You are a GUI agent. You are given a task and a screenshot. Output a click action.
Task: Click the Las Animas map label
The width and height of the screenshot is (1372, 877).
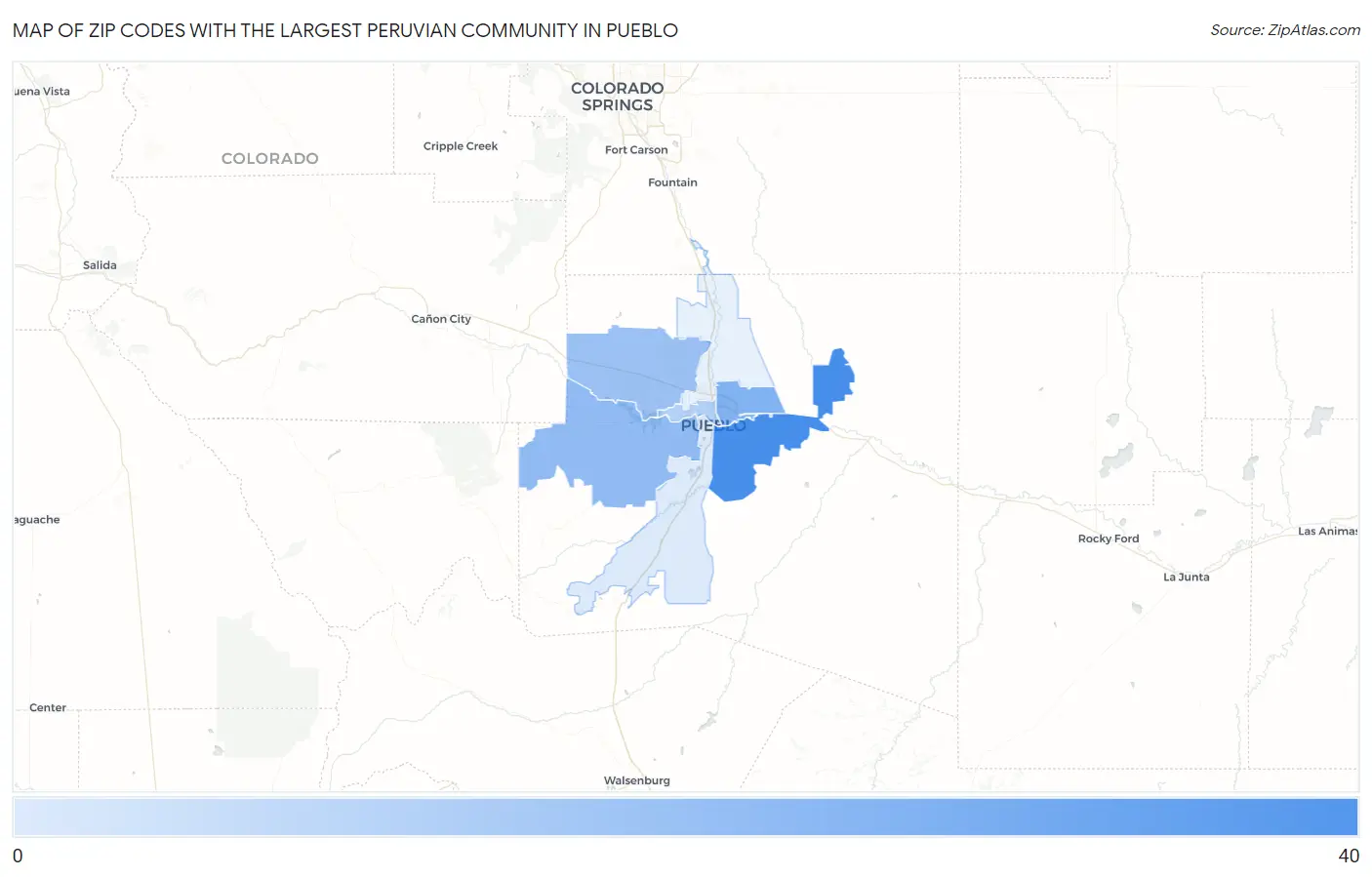click(1327, 532)
